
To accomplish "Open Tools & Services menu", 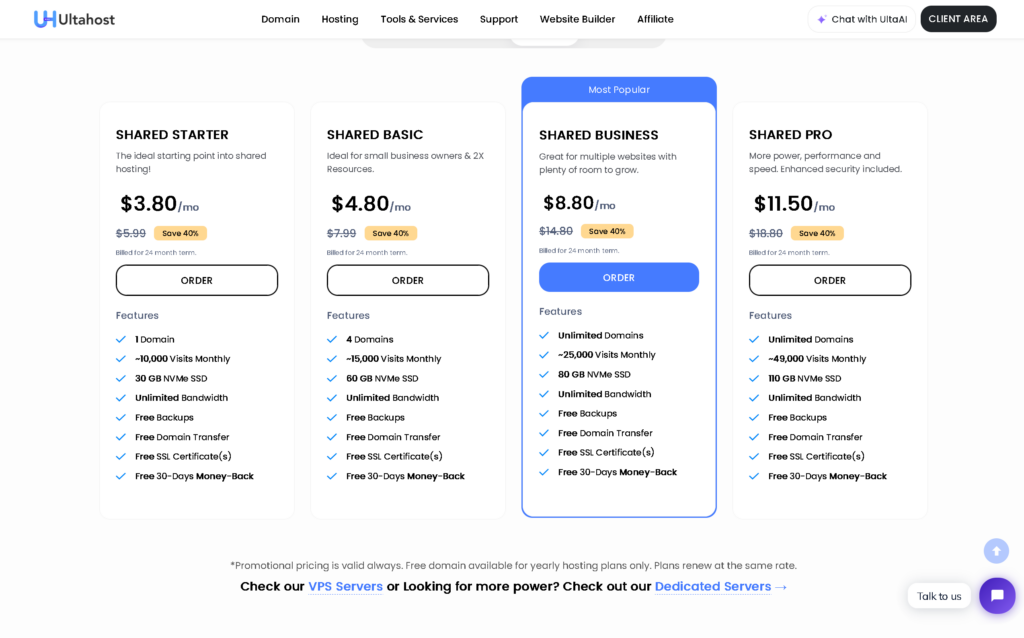I will pos(419,19).
